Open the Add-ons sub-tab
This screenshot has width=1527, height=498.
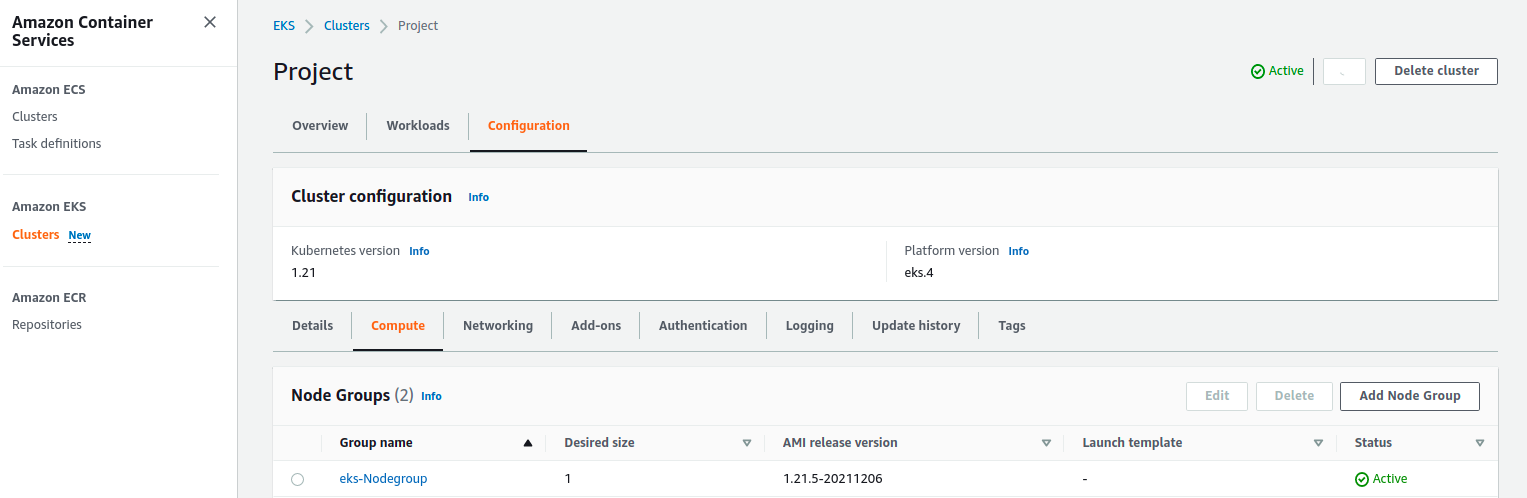596,326
